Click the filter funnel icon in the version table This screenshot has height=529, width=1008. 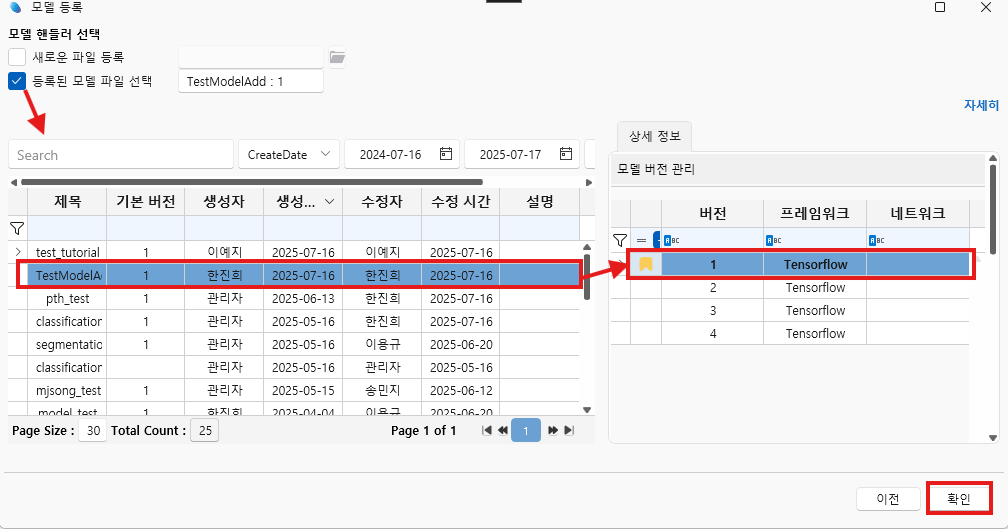(620, 240)
